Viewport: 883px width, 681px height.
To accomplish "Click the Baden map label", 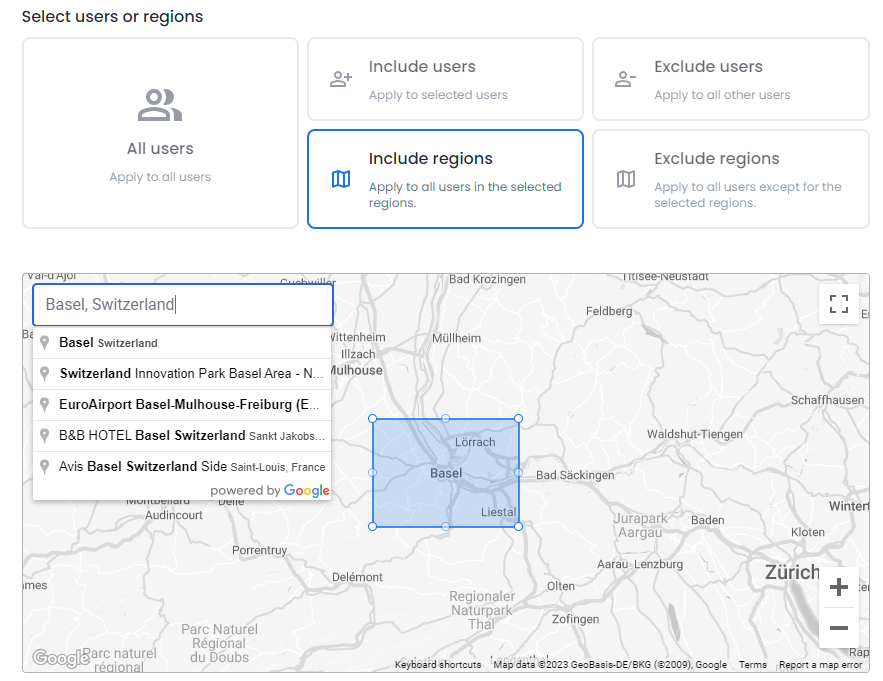I will coord(707,520).
